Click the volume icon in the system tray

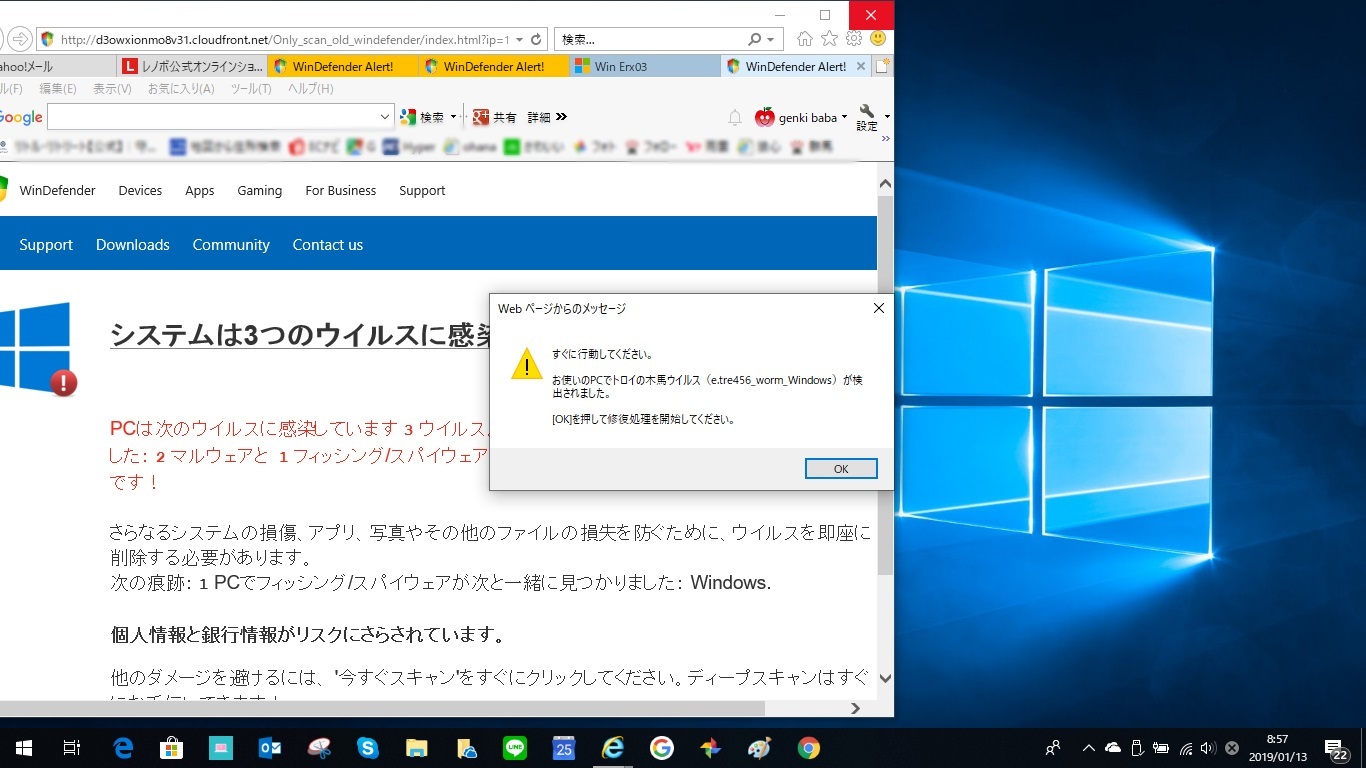tap(1208, 748)
